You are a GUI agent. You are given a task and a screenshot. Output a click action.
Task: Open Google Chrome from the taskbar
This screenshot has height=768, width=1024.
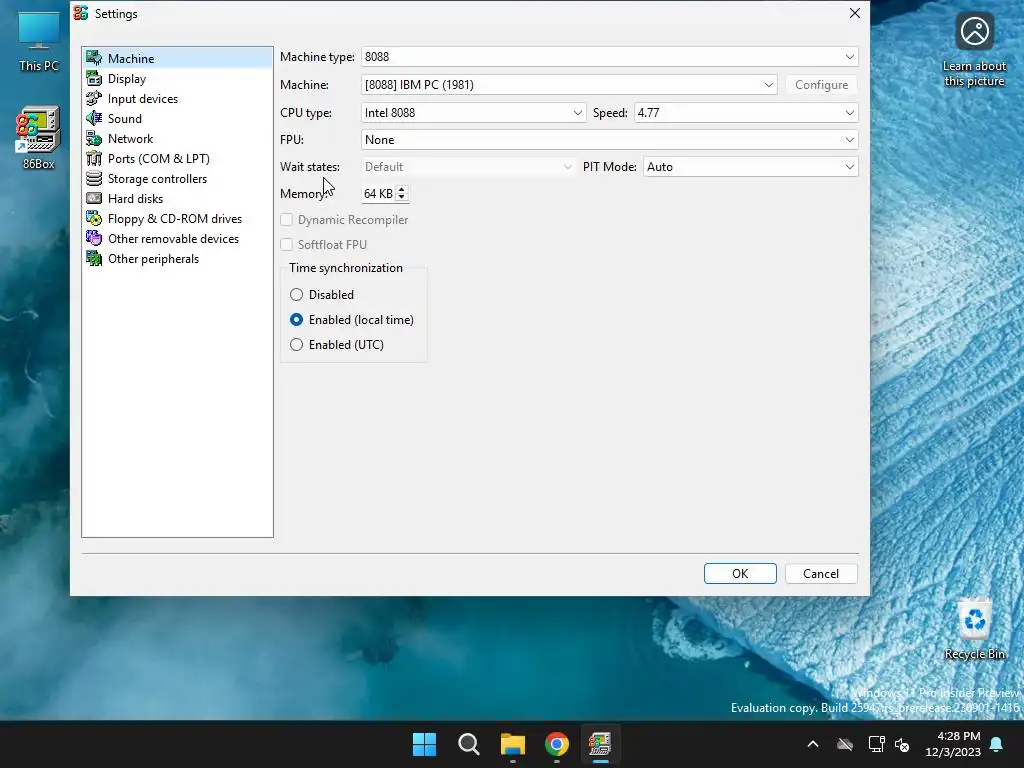[556, 744]
